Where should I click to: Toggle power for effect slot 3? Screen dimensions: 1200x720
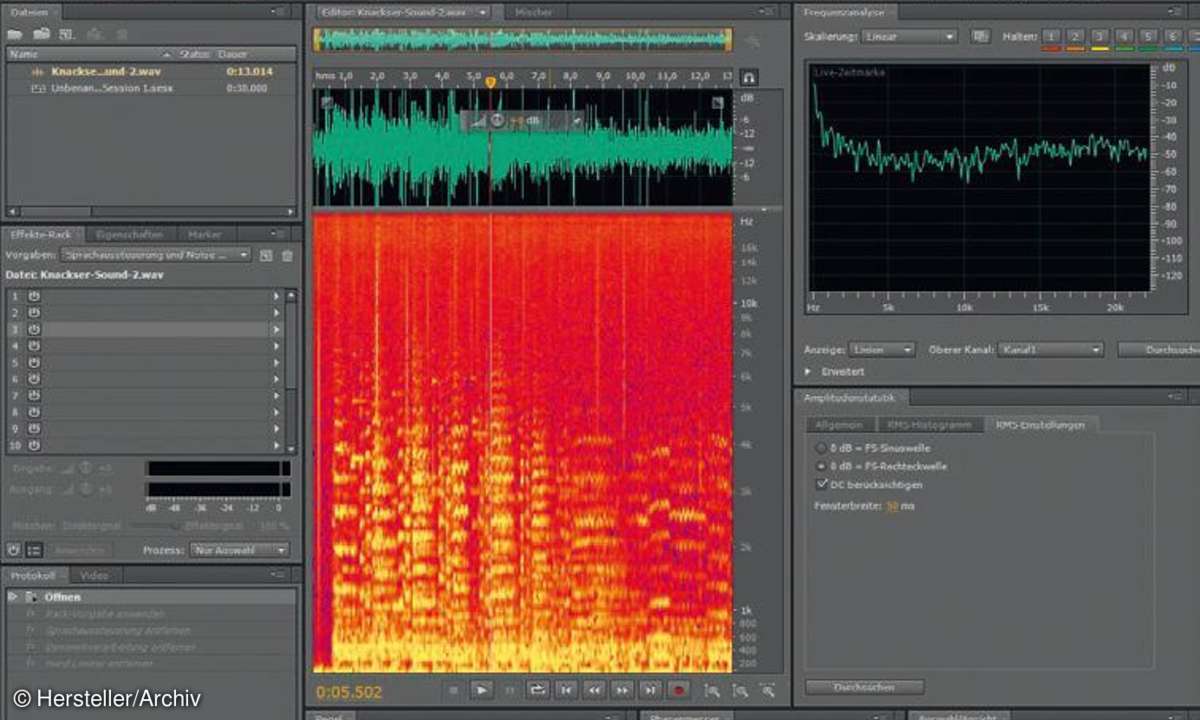coord(33,329)
